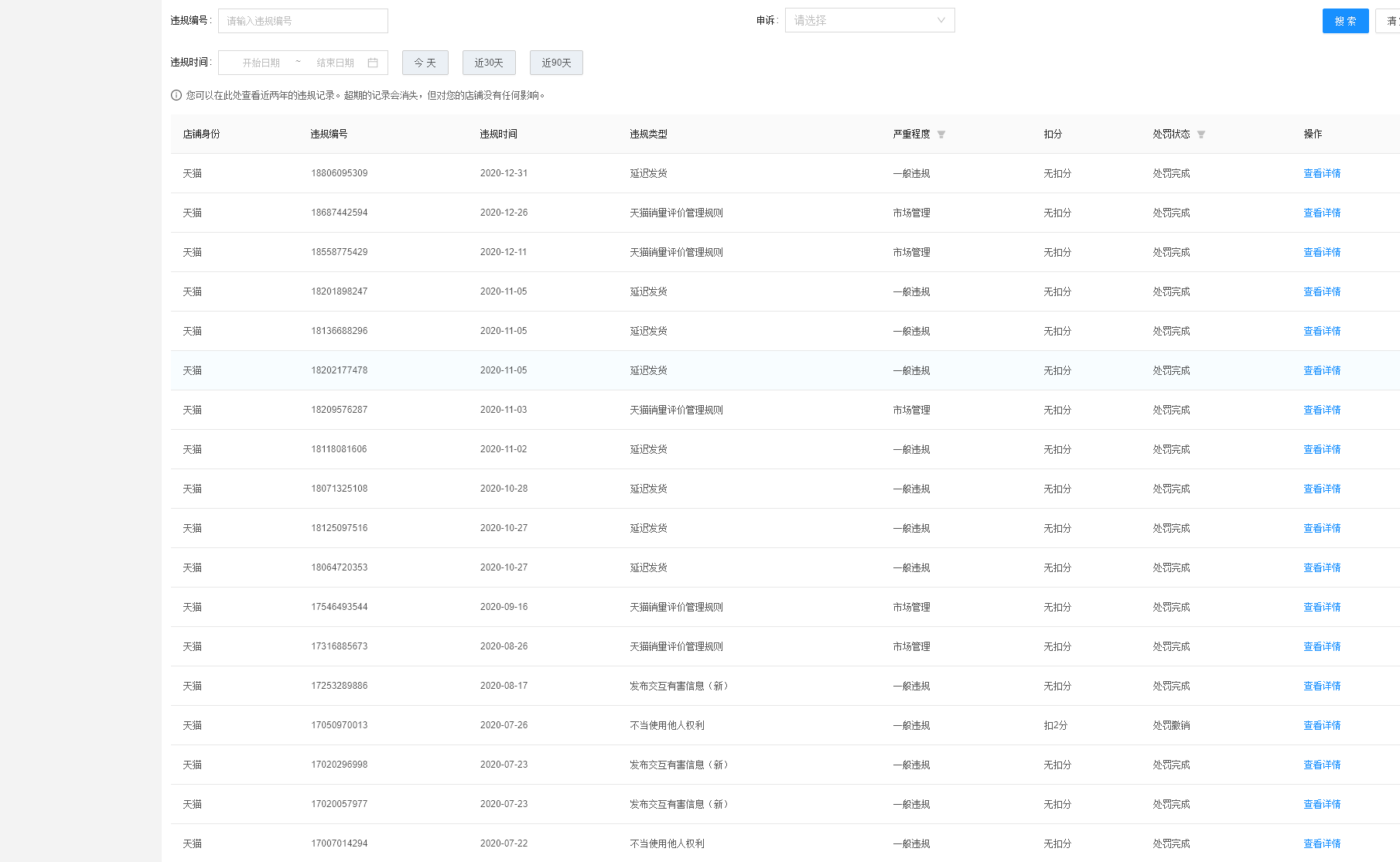View details for violation 17020057977

tap(1322, 804)
